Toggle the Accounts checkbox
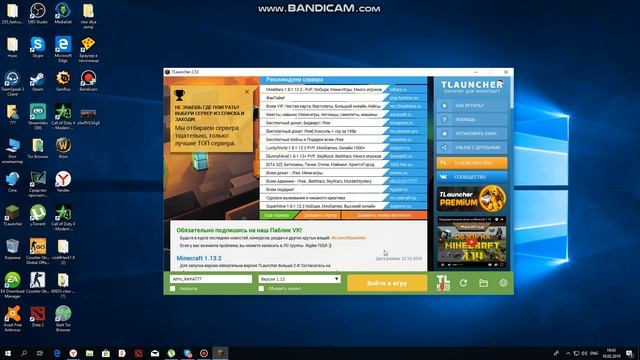Image resolution: width=640 pixels, height=360 pixels. pos(173,289)
